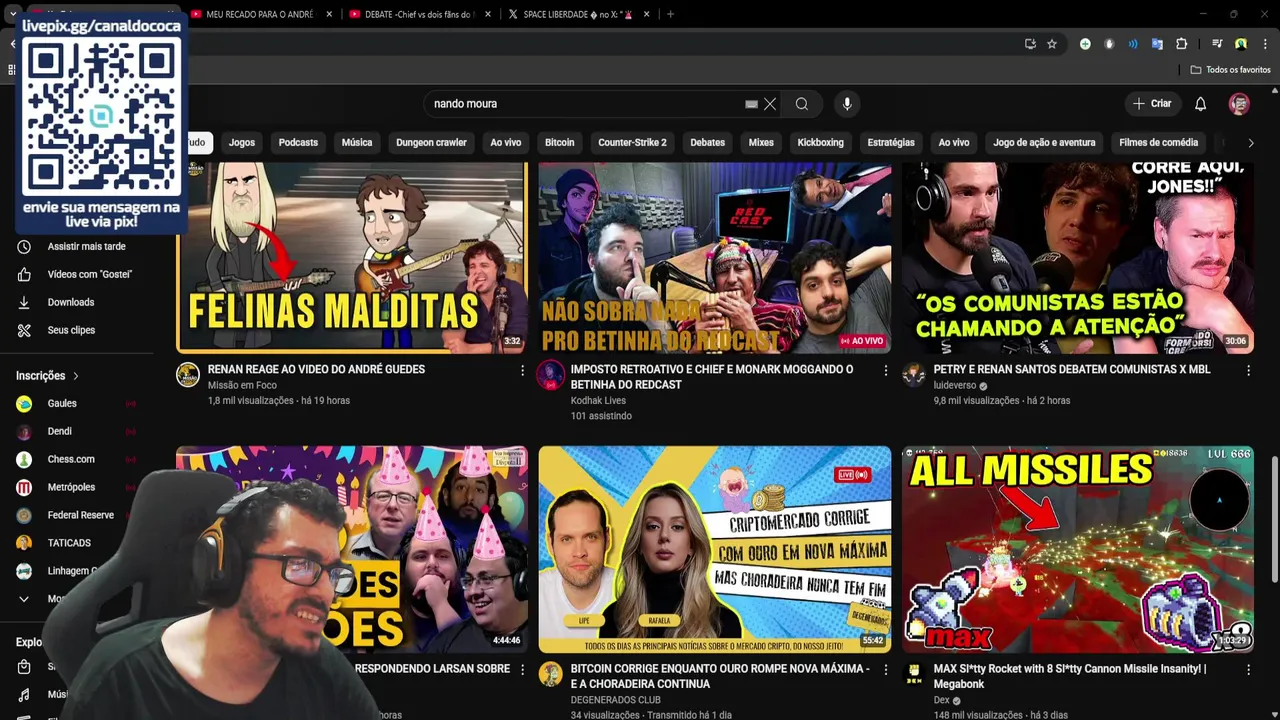This screenshot has height=720, width=1280.
Task: Select Jogo de ação e aventura chip
Action: tap(1044, 143)
